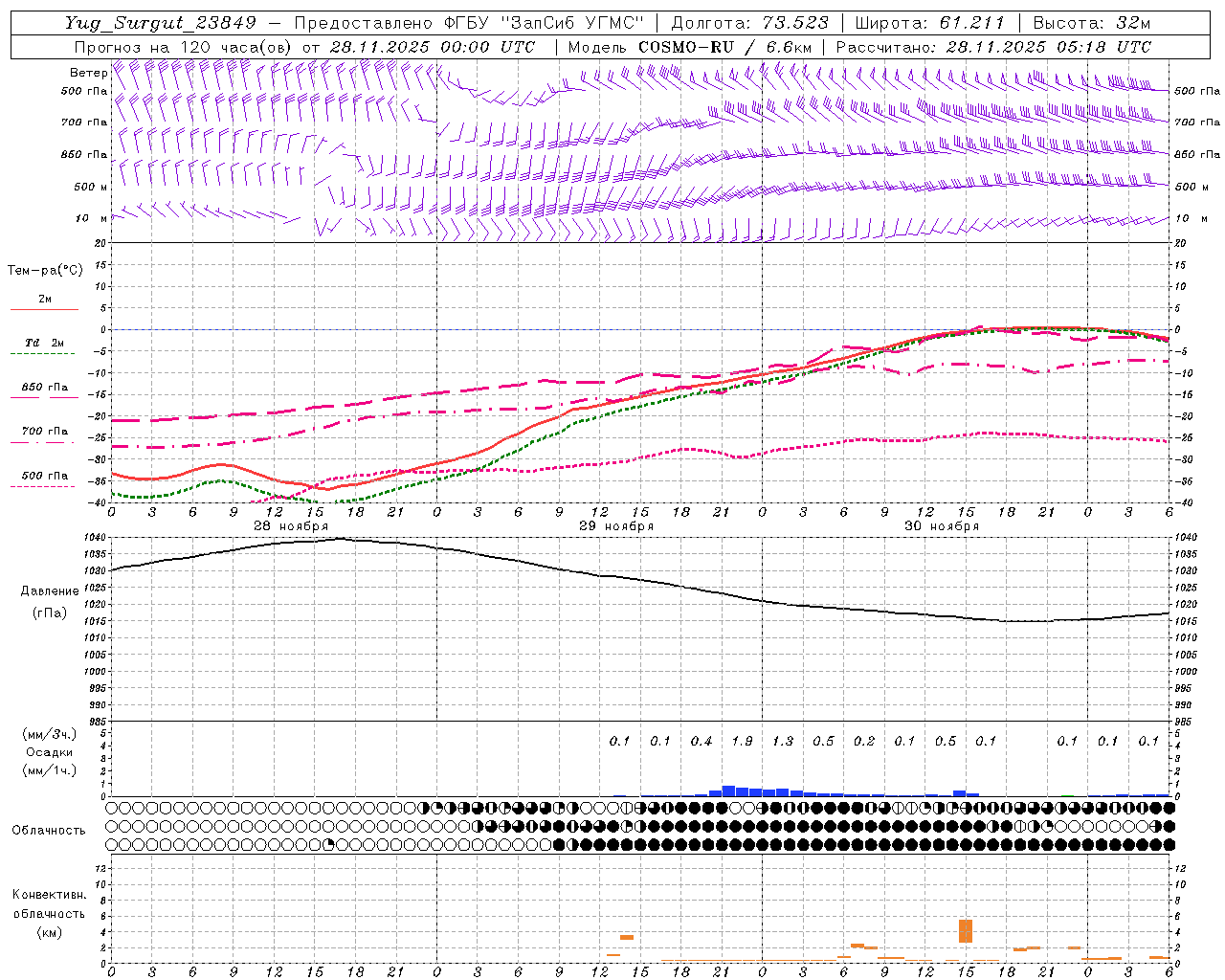Click the 500 гПа dotted temperature legend entry
1225x980 pixels.
coord(44,477)
